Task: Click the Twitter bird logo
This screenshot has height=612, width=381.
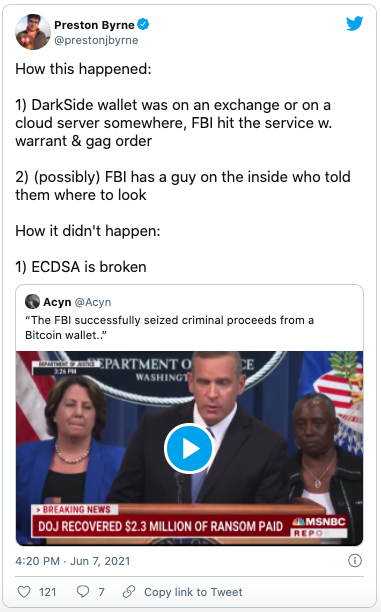Action: tap(354, 23)
